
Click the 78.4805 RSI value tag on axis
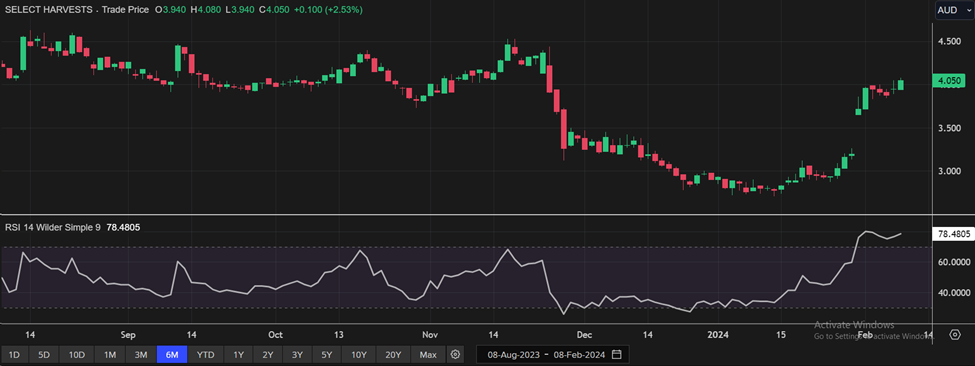click(953, 234)
